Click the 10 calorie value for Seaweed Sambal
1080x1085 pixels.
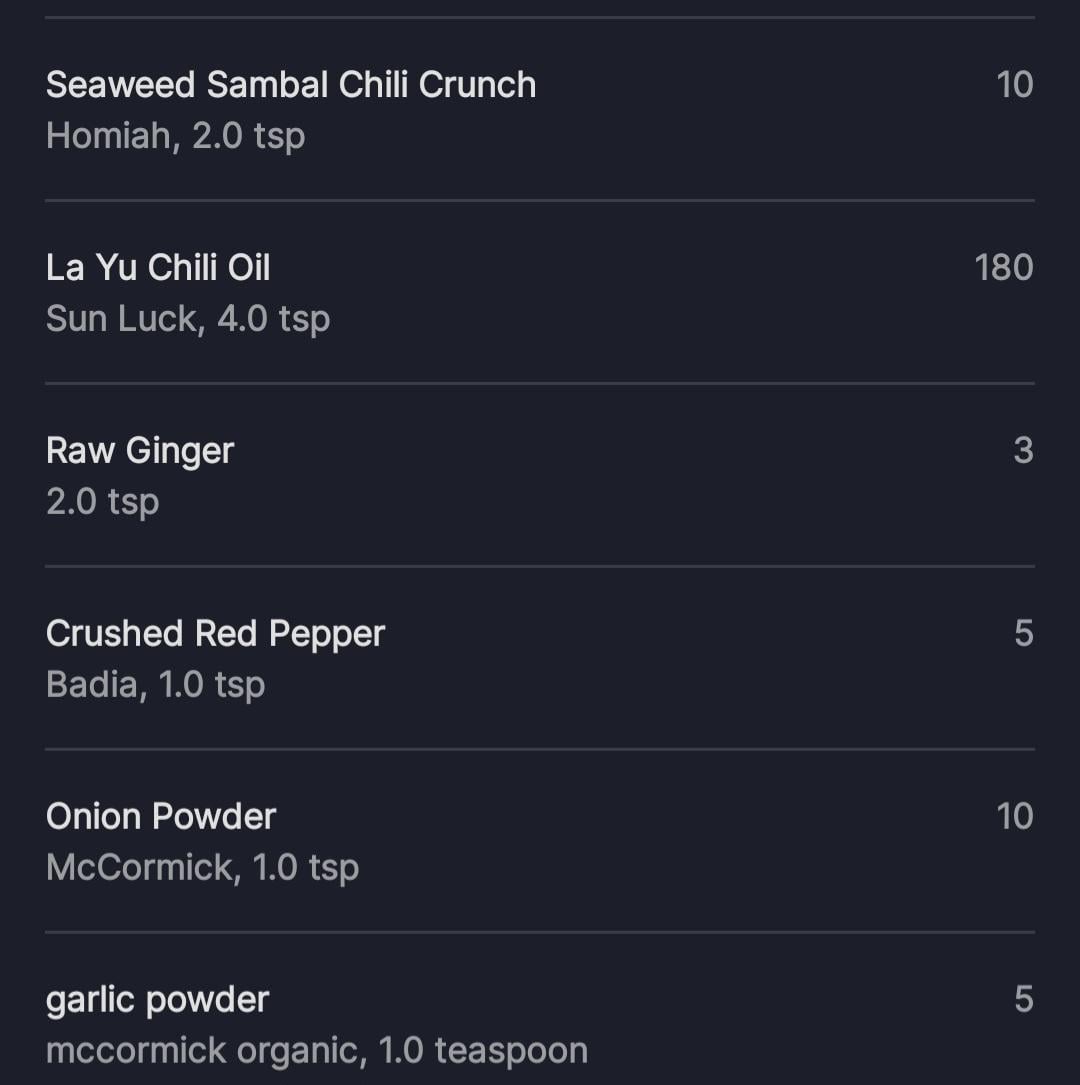tap(1015, 84)
